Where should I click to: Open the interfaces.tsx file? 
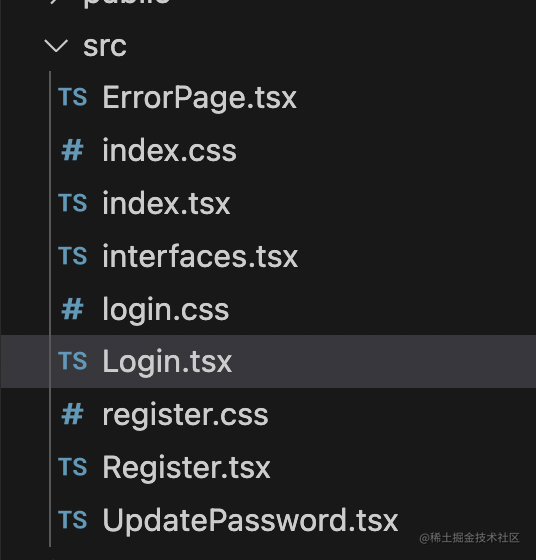(x=200, y=256)
